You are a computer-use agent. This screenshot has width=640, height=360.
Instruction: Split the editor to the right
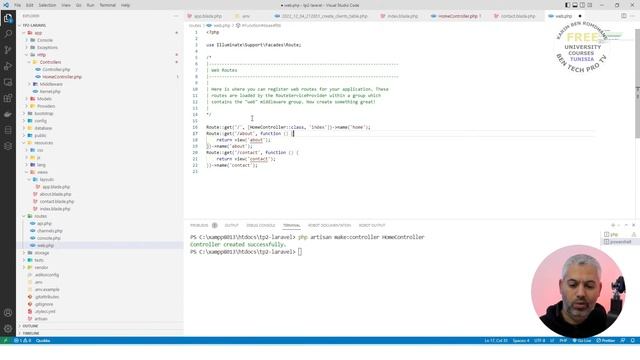coord(624,16)
